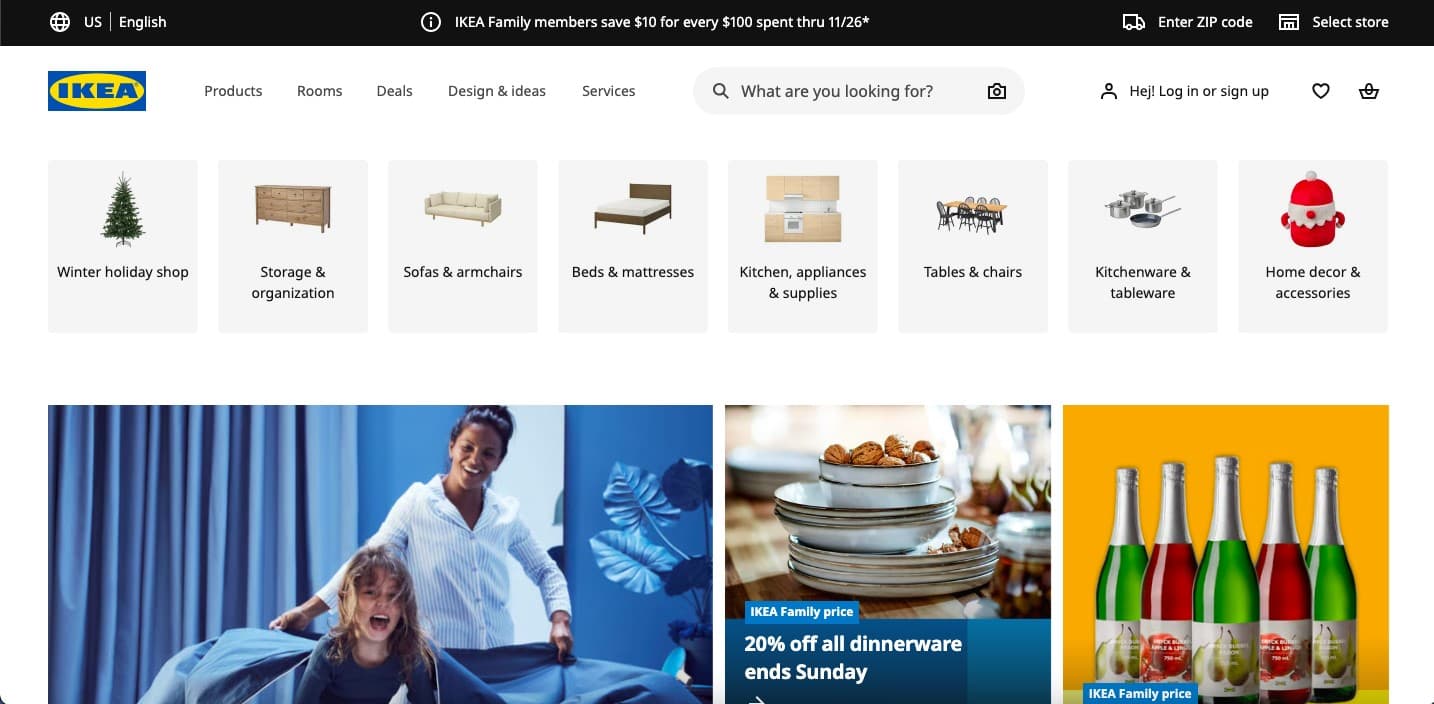This screenshot has width=1434, height=704.
Task: Click the IKEA logo
Action: coord(97,91)
